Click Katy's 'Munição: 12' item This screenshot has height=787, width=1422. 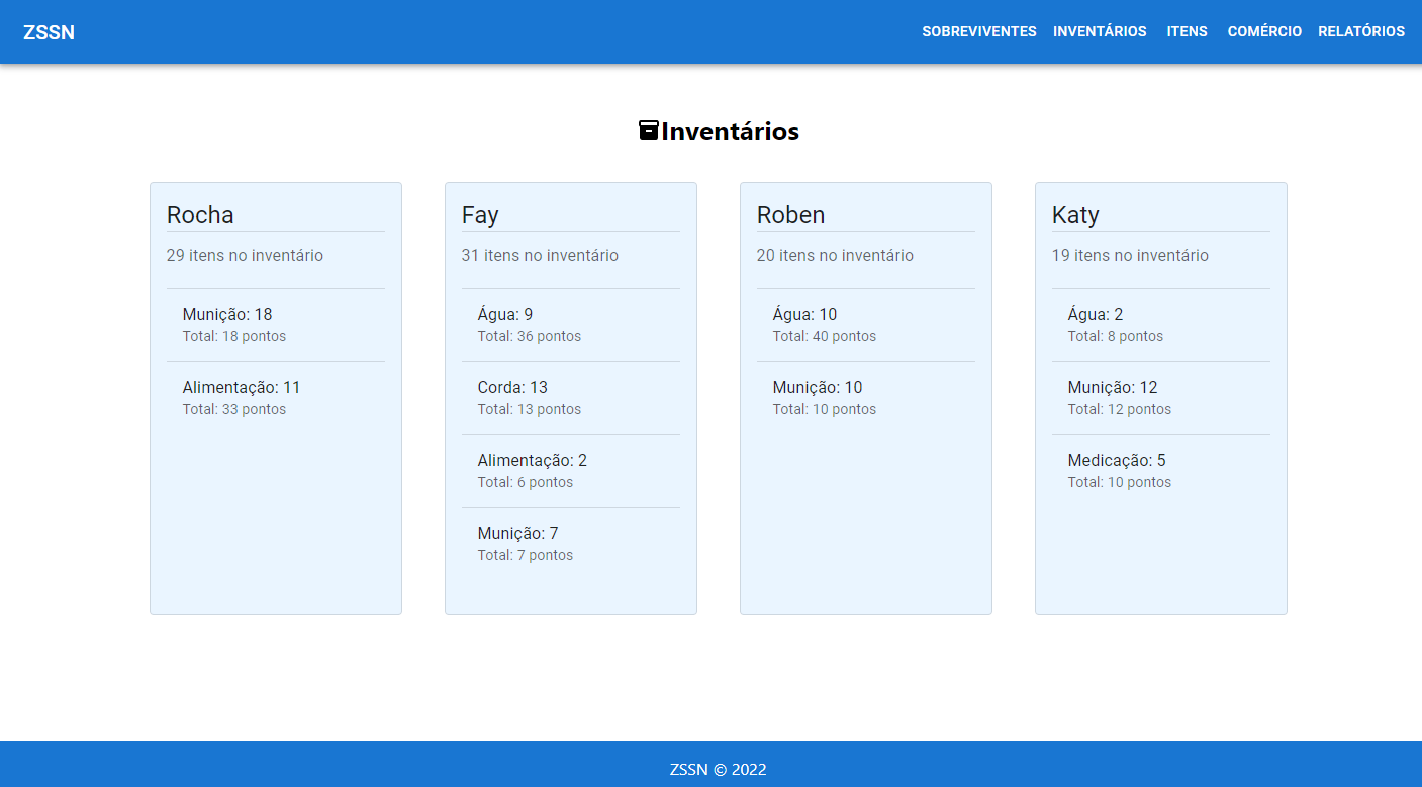tap(1112, 387)
